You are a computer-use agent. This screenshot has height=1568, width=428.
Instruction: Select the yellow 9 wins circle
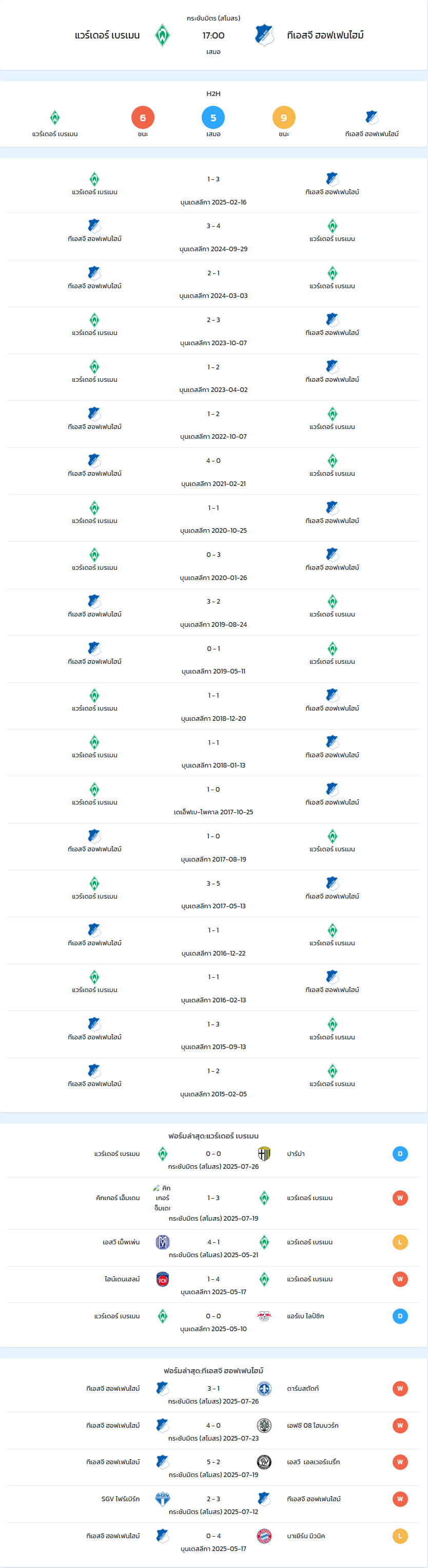(284, 118)
